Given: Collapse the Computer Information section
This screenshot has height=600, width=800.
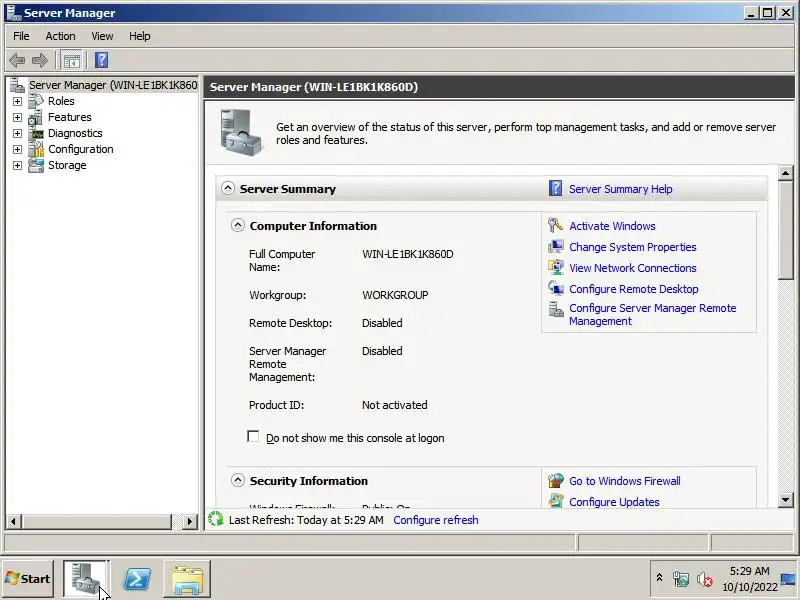Looking at the screenshot, I should point(238,225).
